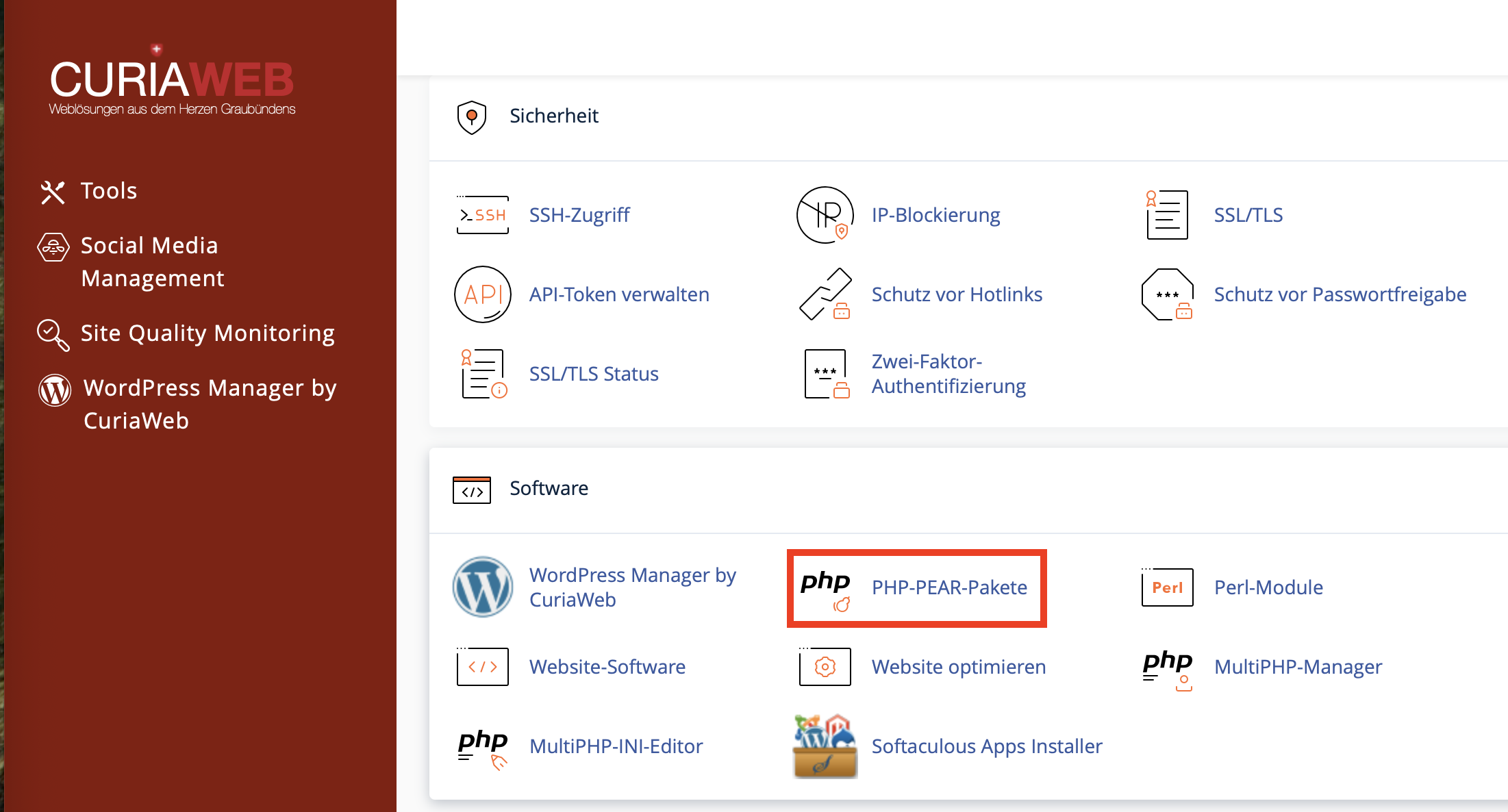Click the API-Token verwalten icon

483,294
